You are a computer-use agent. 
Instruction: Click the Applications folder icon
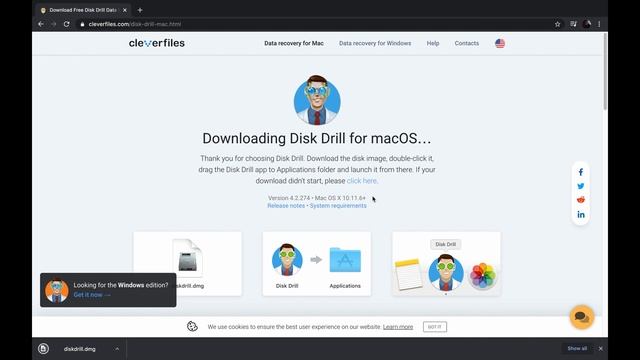pyautogui.click(x=345, y=260)
